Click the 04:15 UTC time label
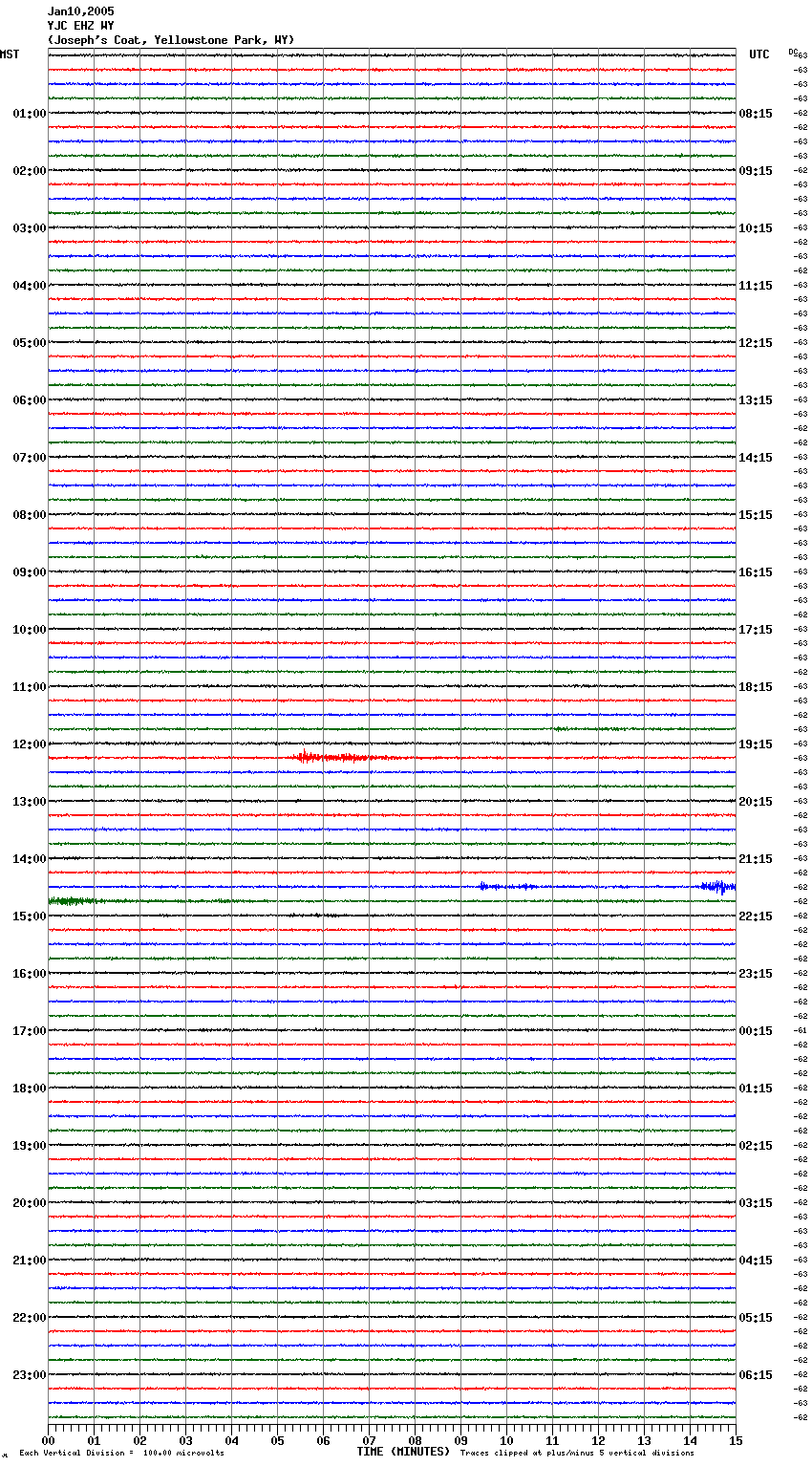Screen dimensions: 812x1466 [756, 1261]
